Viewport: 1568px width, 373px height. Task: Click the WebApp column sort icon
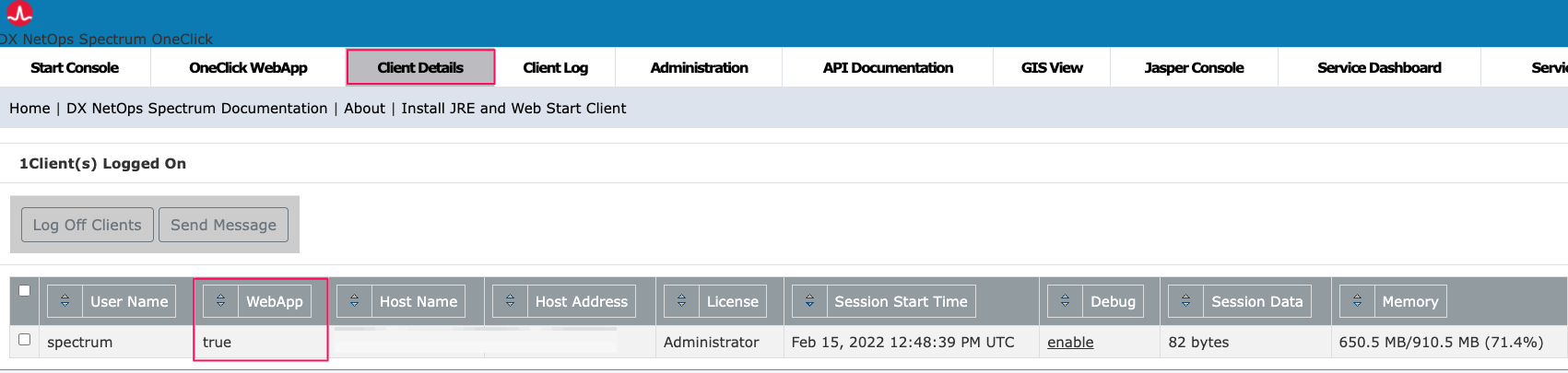point(220,301)
